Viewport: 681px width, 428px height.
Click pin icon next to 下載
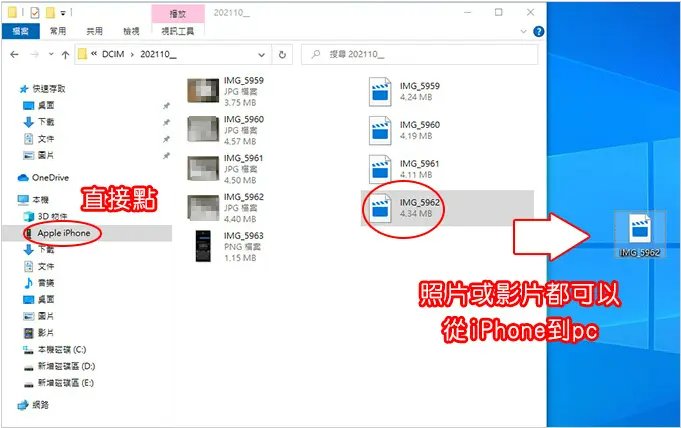point(166,123)
